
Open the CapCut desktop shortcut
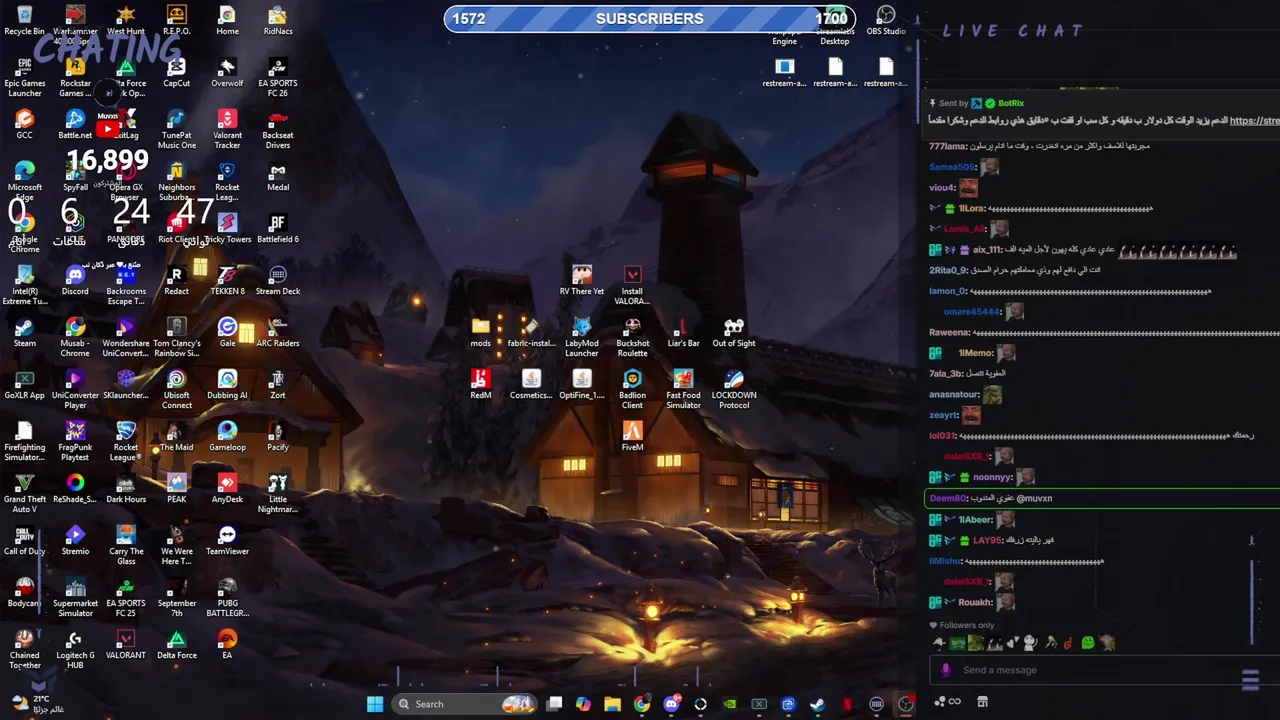[x=176, y=72]
